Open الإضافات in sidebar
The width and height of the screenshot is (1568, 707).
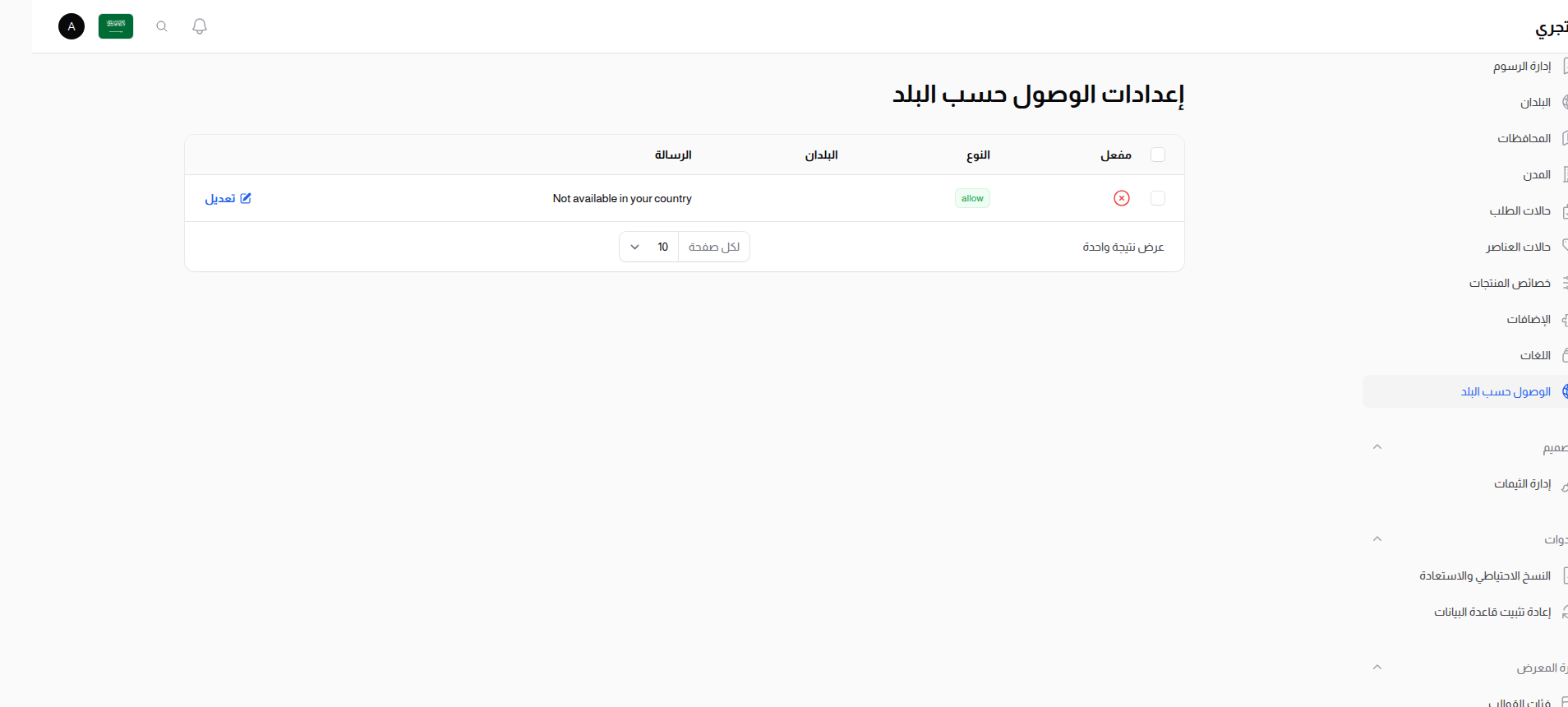(1529, 319)
